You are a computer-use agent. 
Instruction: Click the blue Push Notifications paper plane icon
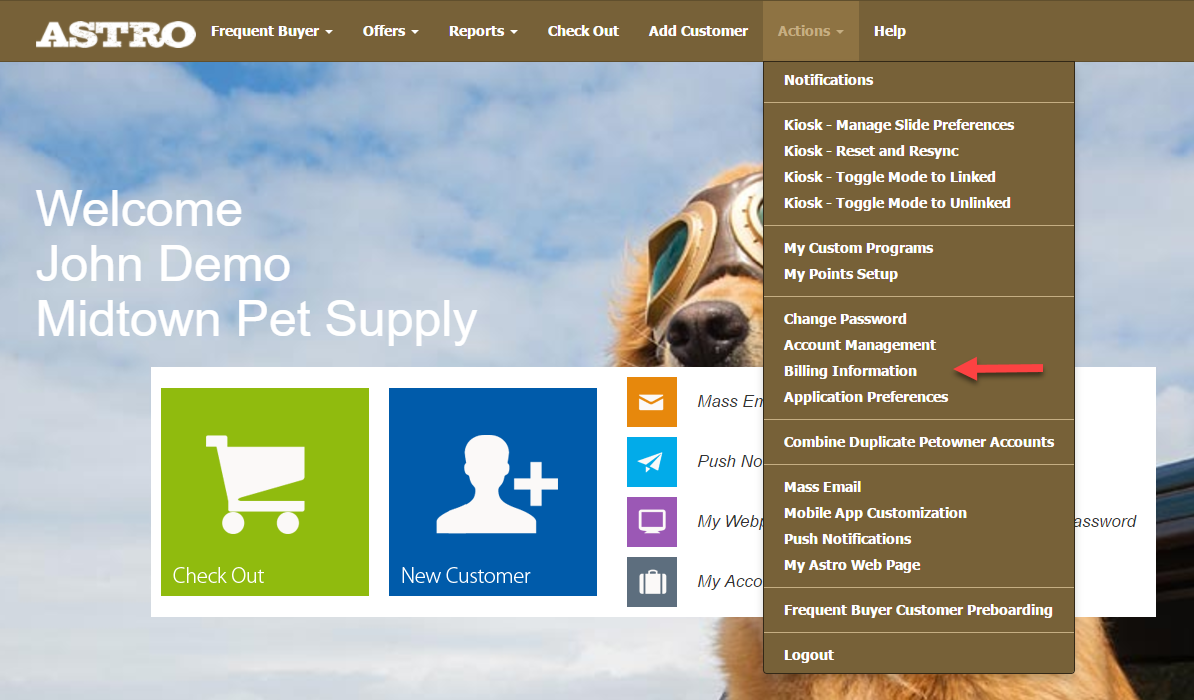click(x=652, y=462)
